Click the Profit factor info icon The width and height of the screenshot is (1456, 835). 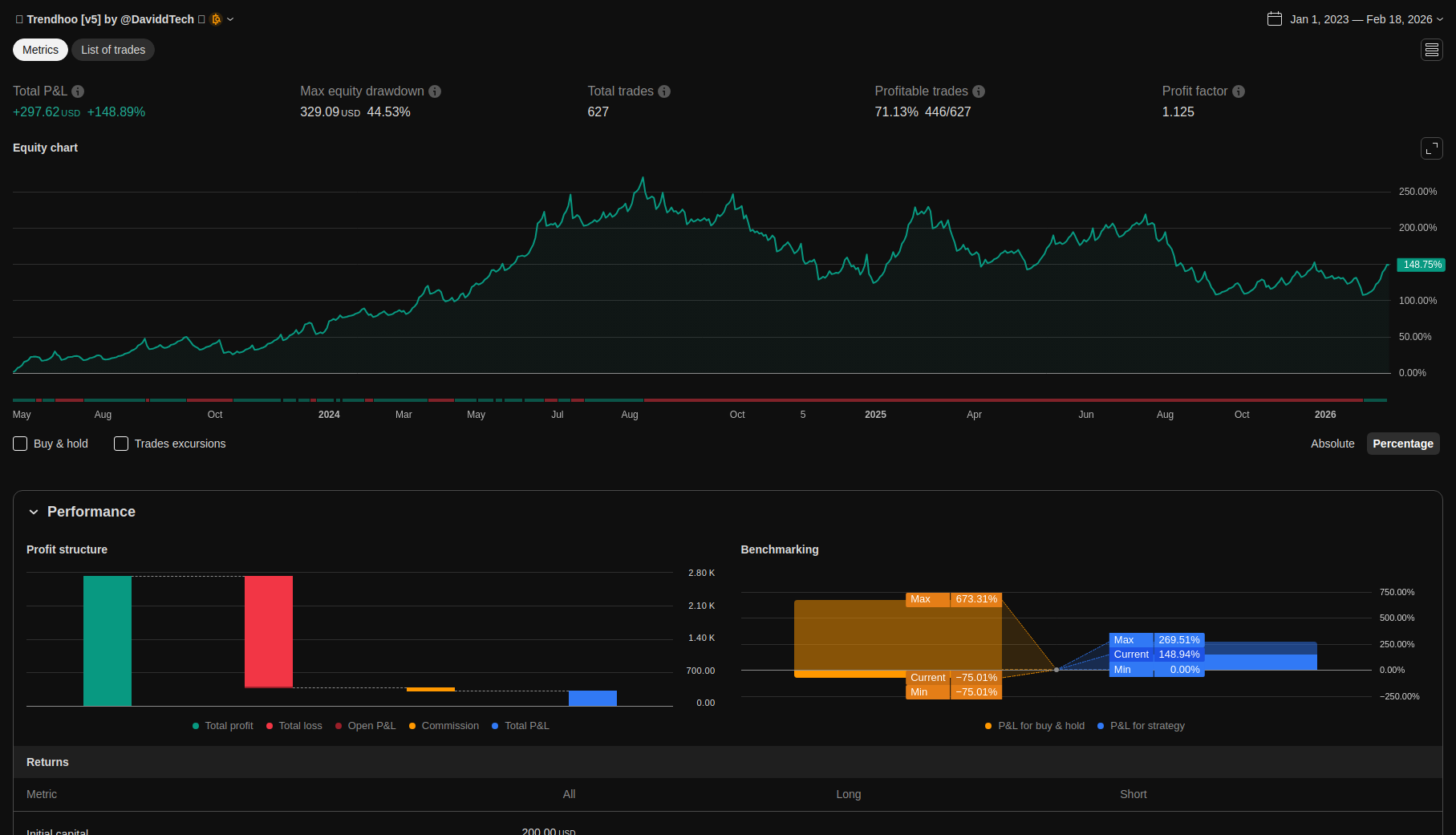pos(1239,91)
